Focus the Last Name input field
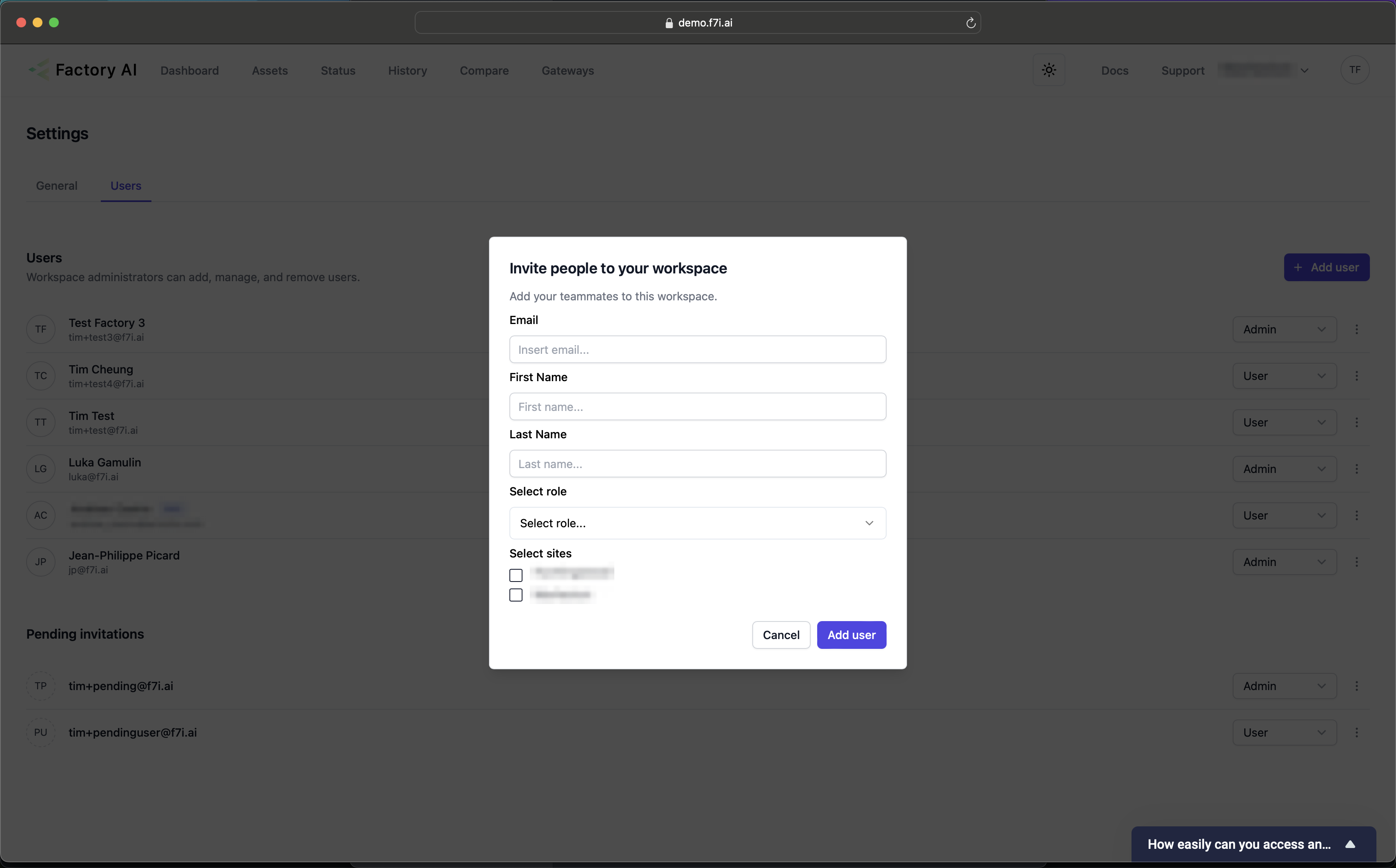The image size is (1396, 868). [697, 464]
